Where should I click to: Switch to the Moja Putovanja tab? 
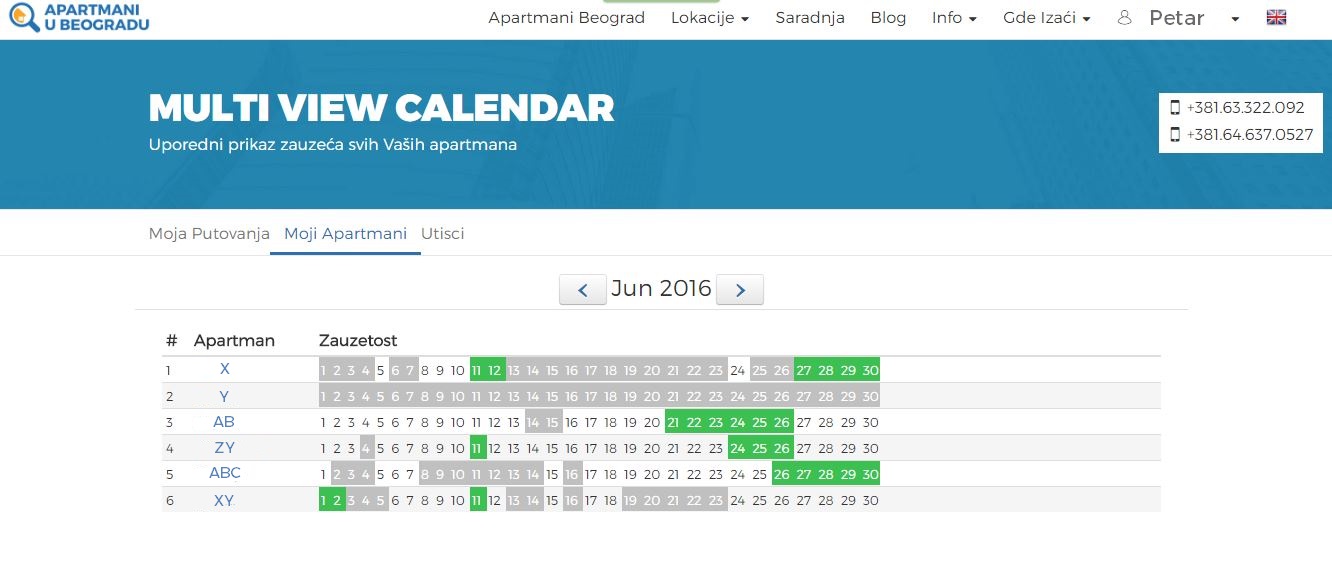click(x=209, y=234)
